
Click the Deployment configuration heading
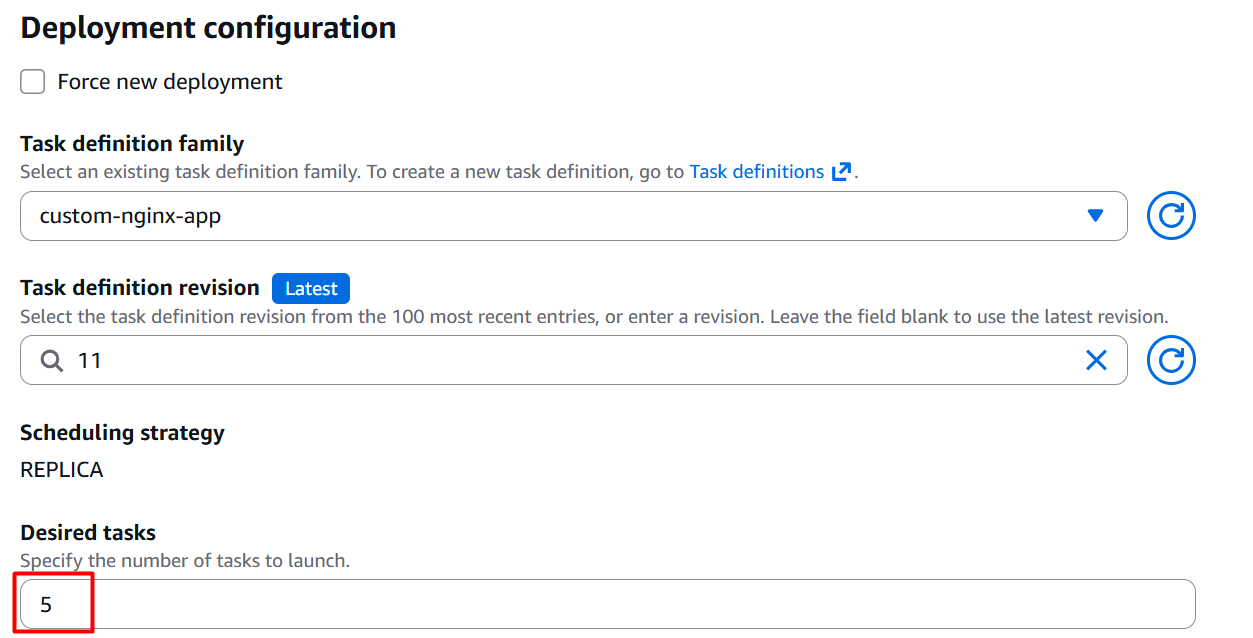(x=208, y=28)
